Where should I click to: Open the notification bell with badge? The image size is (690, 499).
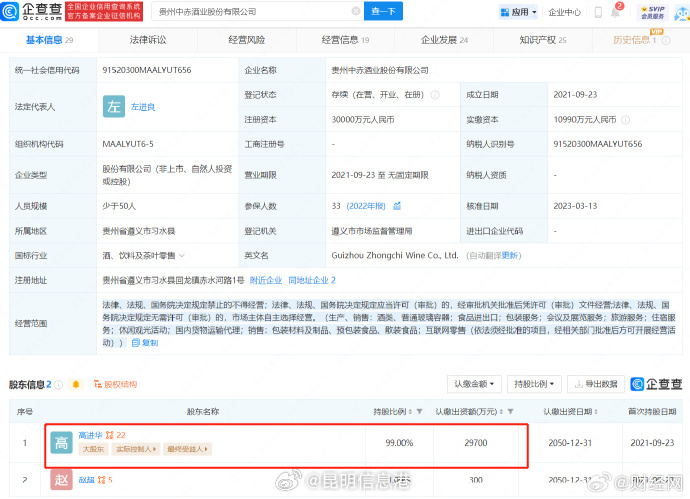[x=616, y=11]
